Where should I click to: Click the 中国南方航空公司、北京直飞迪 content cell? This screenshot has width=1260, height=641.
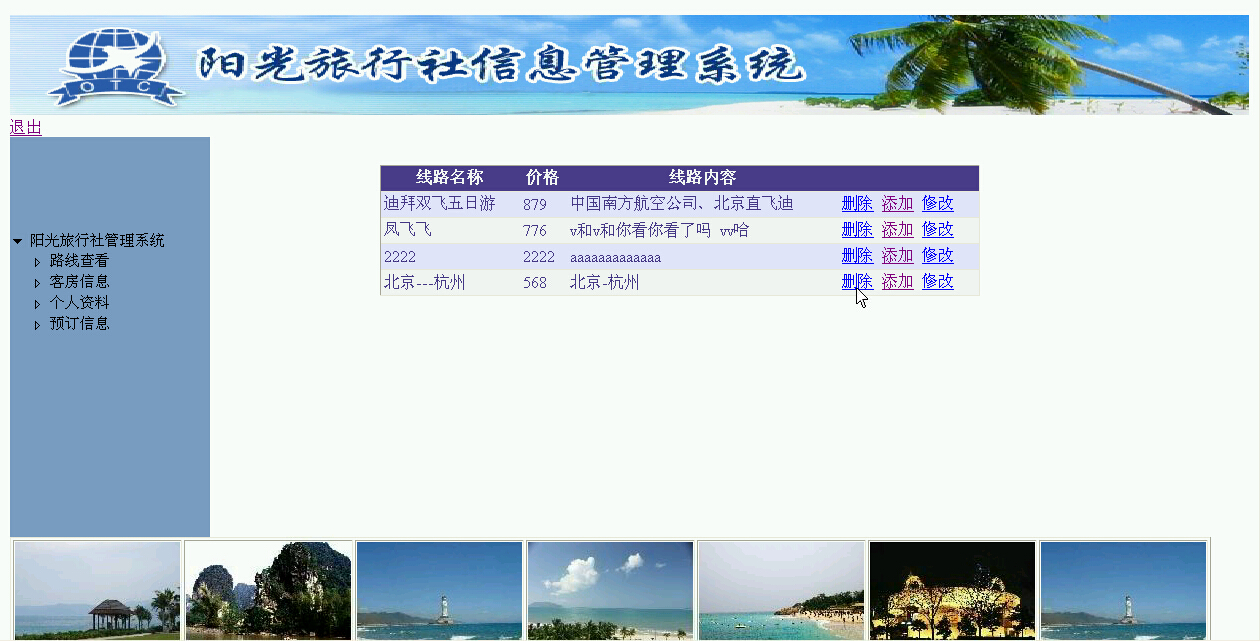click(x=681, y=204)
